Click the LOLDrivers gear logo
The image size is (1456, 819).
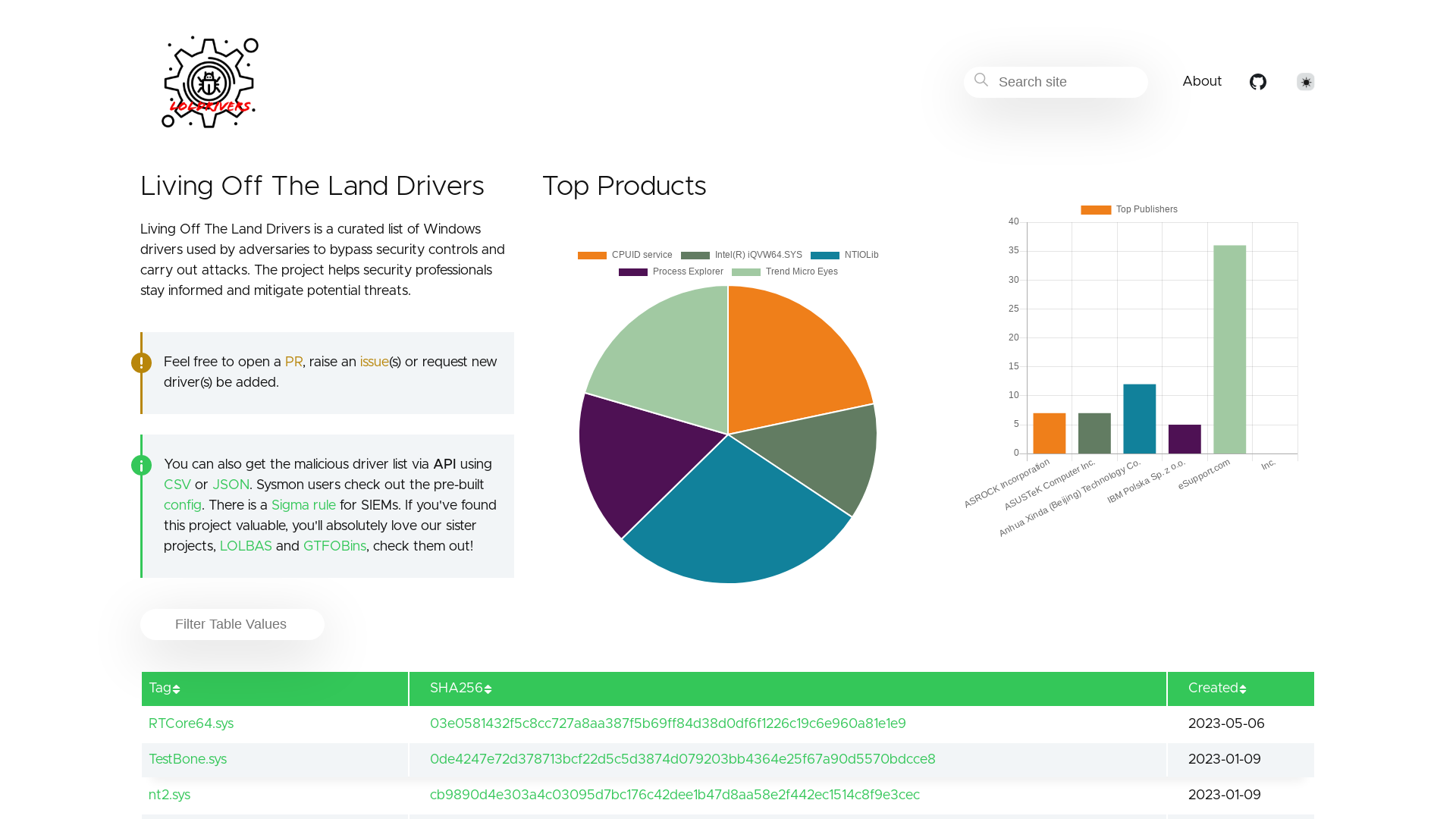pyautogui.click(x=210, y=82)
